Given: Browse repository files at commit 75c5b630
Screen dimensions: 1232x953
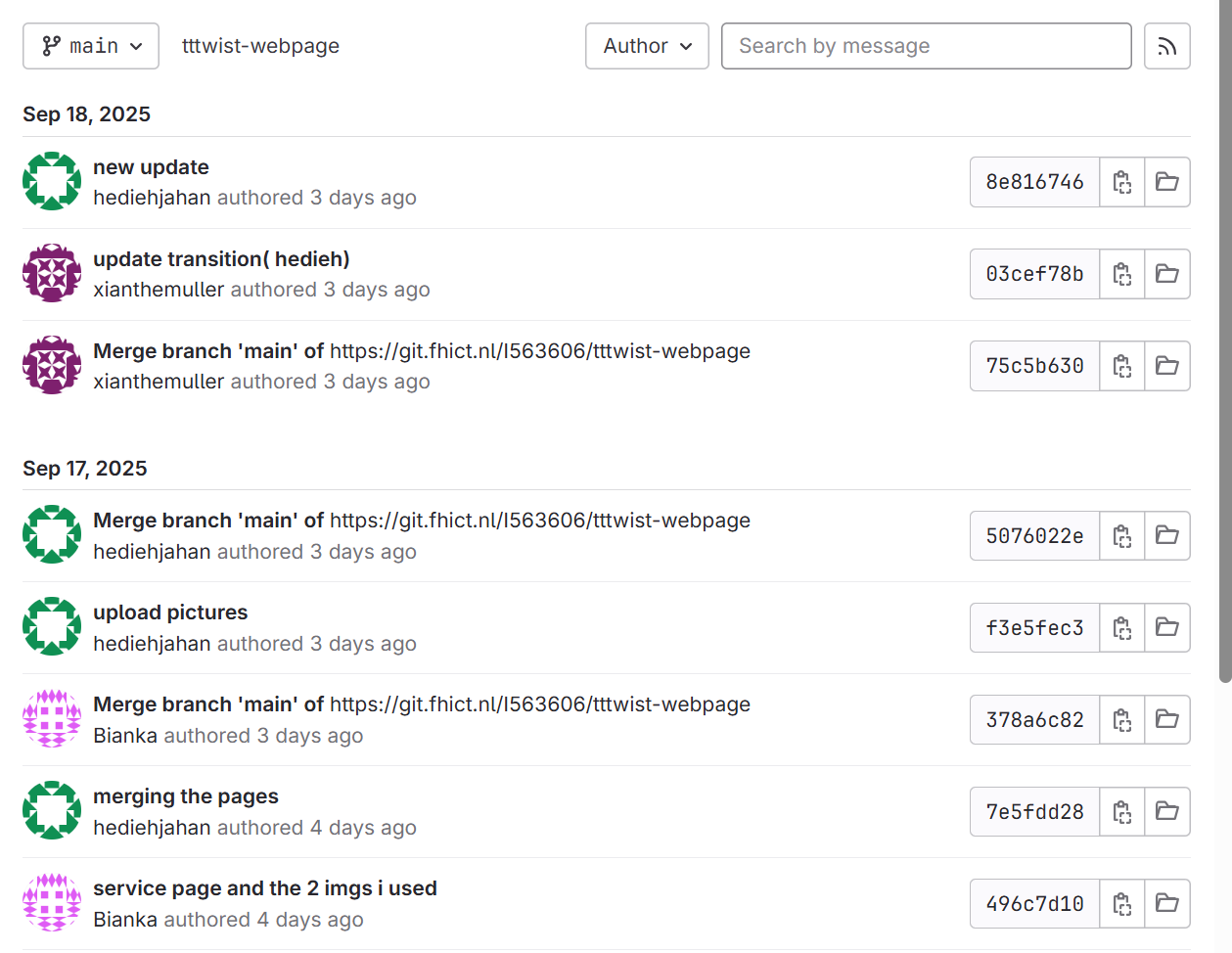Looking at the screenshot, I should coord(1166,366).
